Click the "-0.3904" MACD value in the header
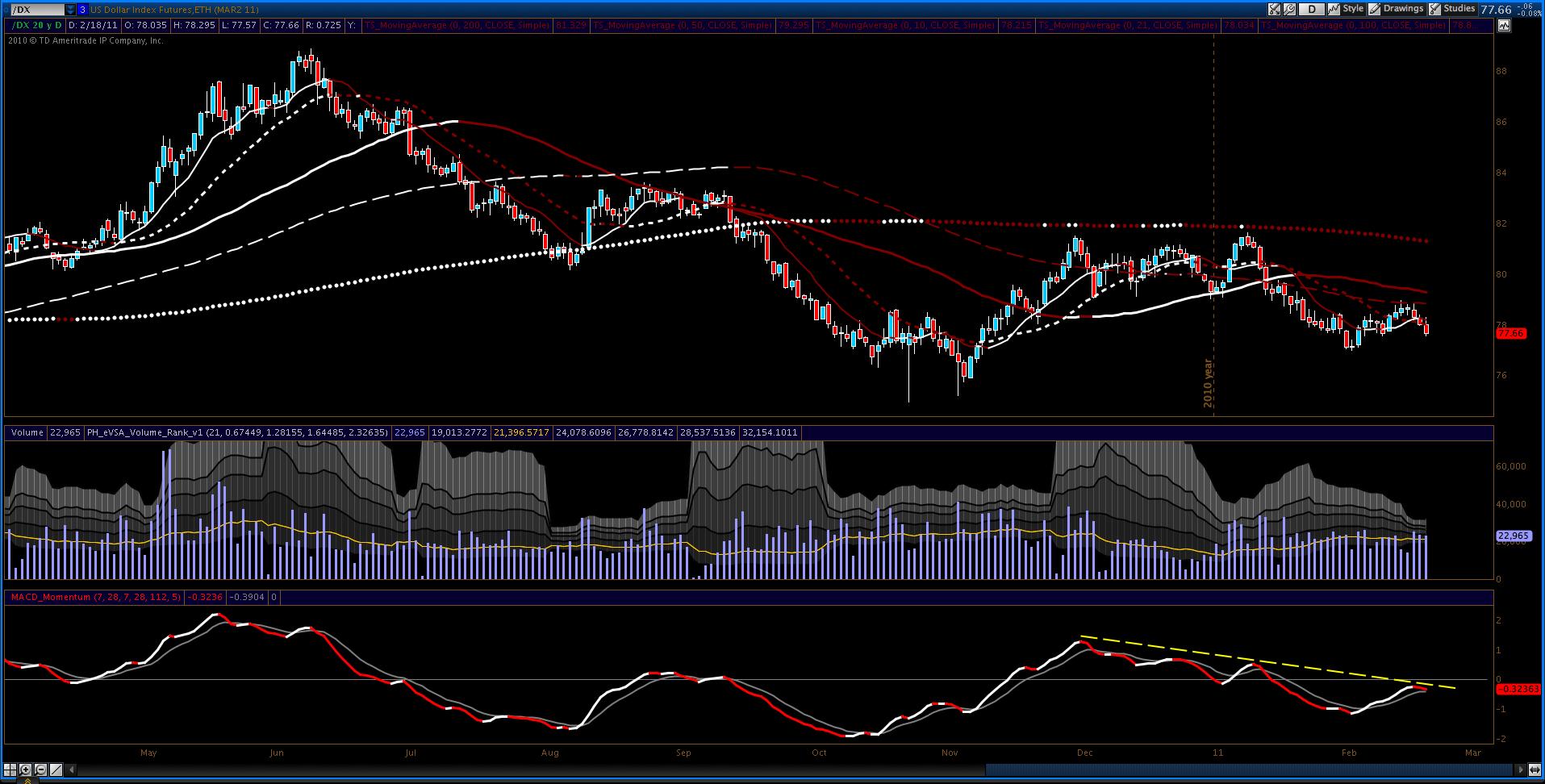This screenshot has width=1545, height=784. pyautogui.click(x=247, y=597)
